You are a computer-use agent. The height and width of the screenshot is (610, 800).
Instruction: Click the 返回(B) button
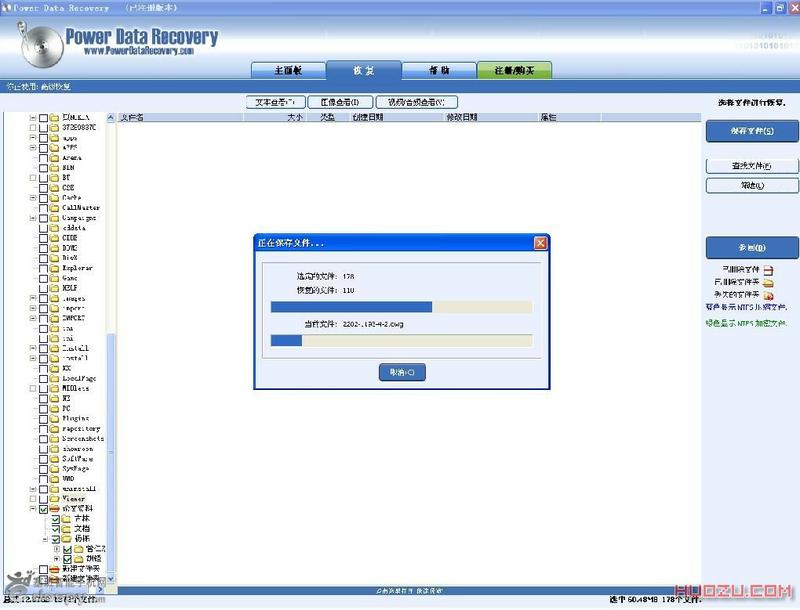point(752,248)
